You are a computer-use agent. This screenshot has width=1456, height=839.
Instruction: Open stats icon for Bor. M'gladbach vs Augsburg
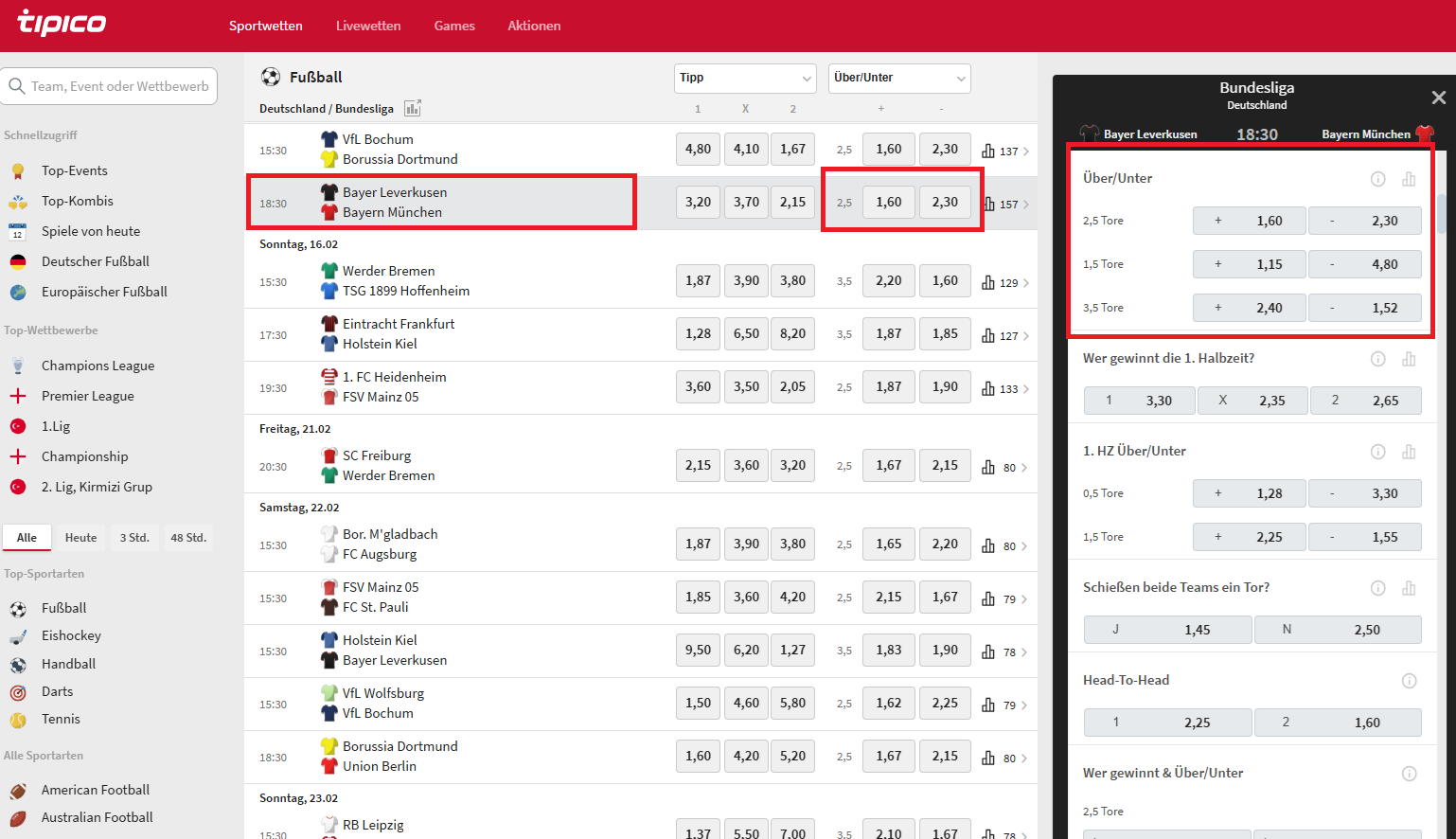988,545
